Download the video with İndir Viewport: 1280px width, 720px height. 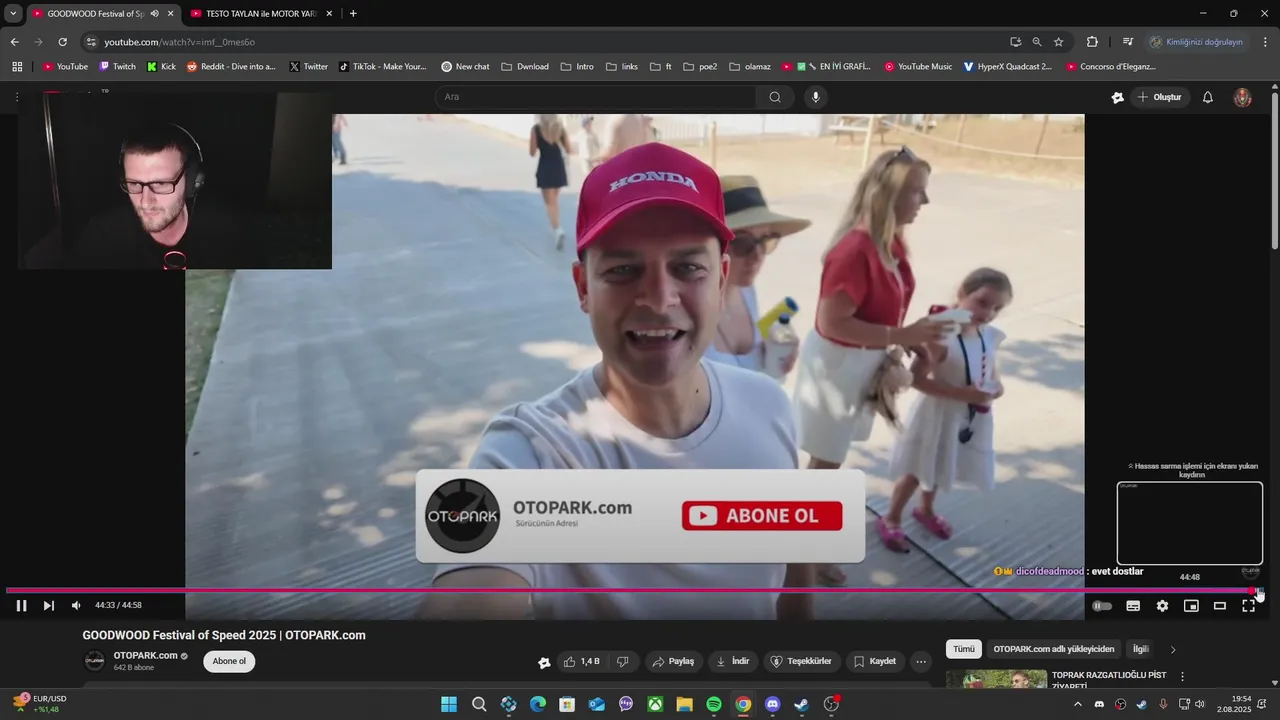pyautogui.click(x=732, y=661)
